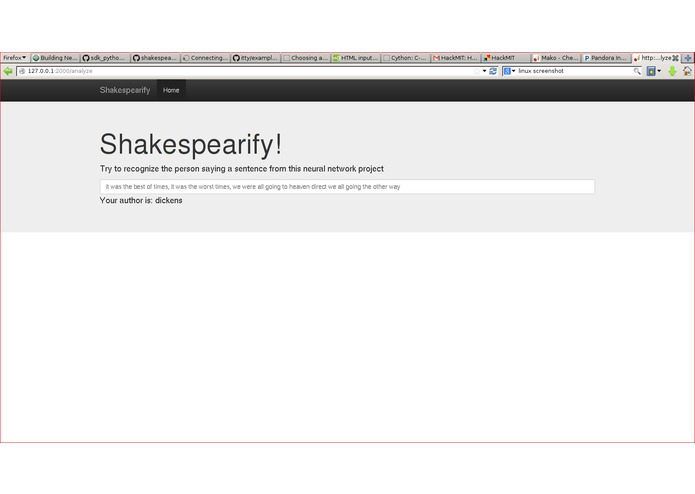
Task: Switch to the HTML input... tab
Action: click(x=355, y=58)
